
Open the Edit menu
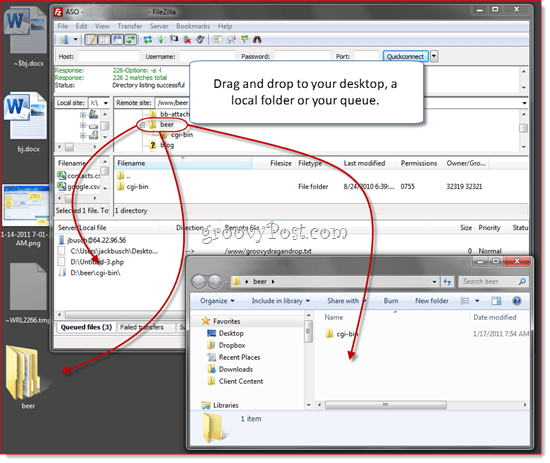click(81, 26)
